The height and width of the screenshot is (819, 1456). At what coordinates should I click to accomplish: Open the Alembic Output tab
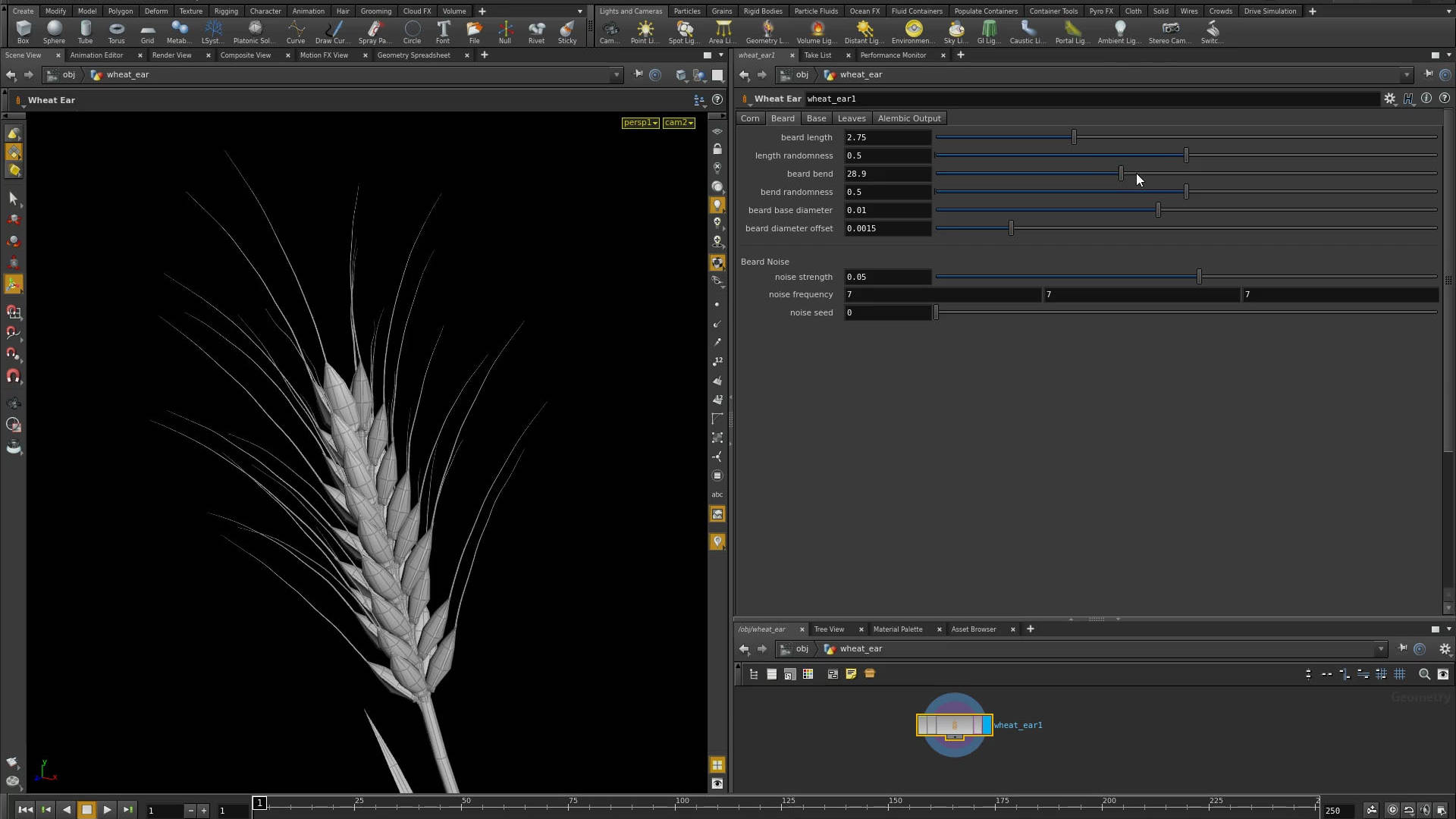(908, 118)
